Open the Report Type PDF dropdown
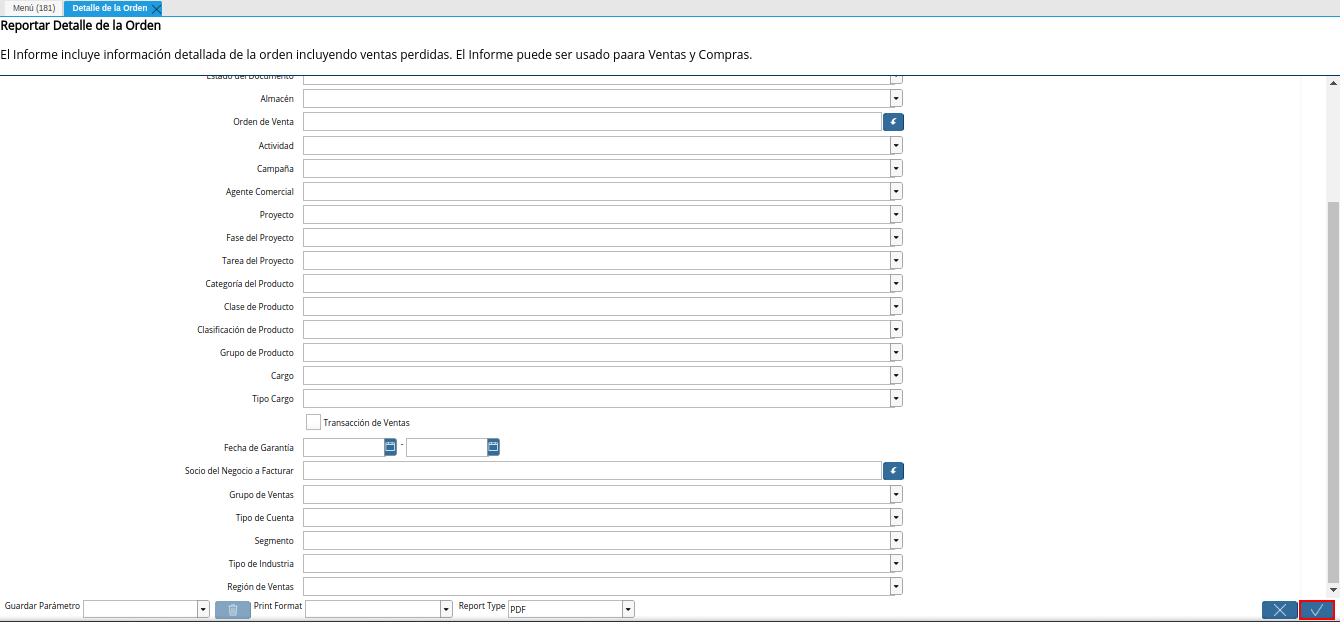This screenshot has width=1340, height=622. 628,609
